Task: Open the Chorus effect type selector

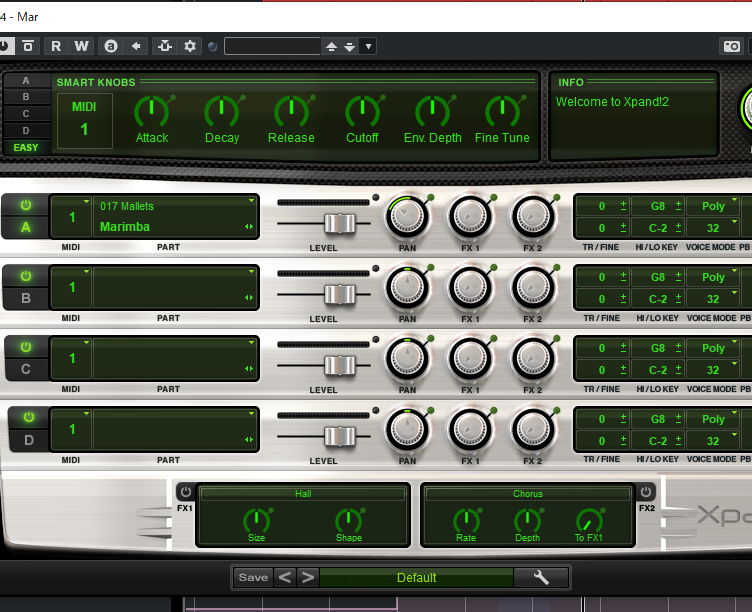Action: coord(528,494)
